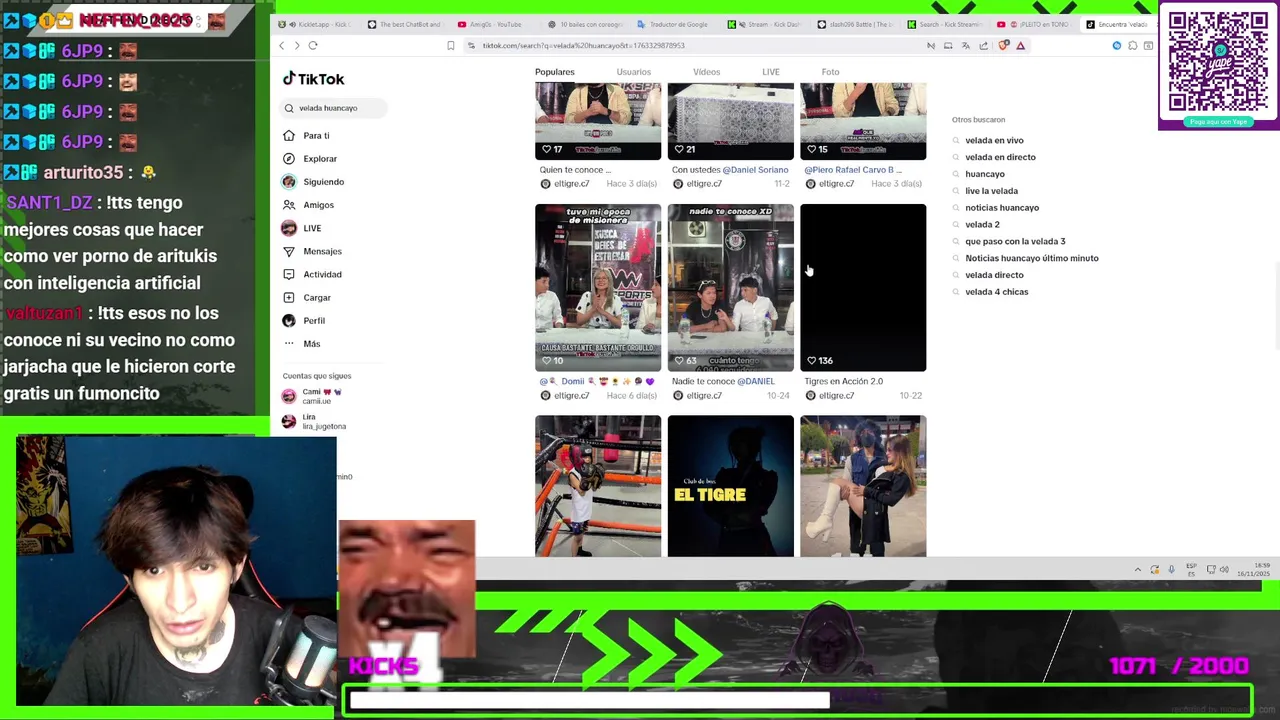This screenshot has width=1280, height=720.
Task: Click the heart icon with 136 likes
Action: point(811,361)
